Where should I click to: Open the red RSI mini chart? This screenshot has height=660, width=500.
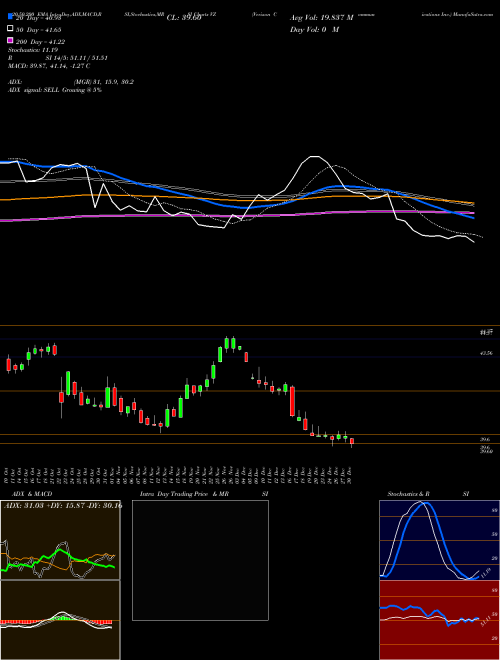coord(439,620)
